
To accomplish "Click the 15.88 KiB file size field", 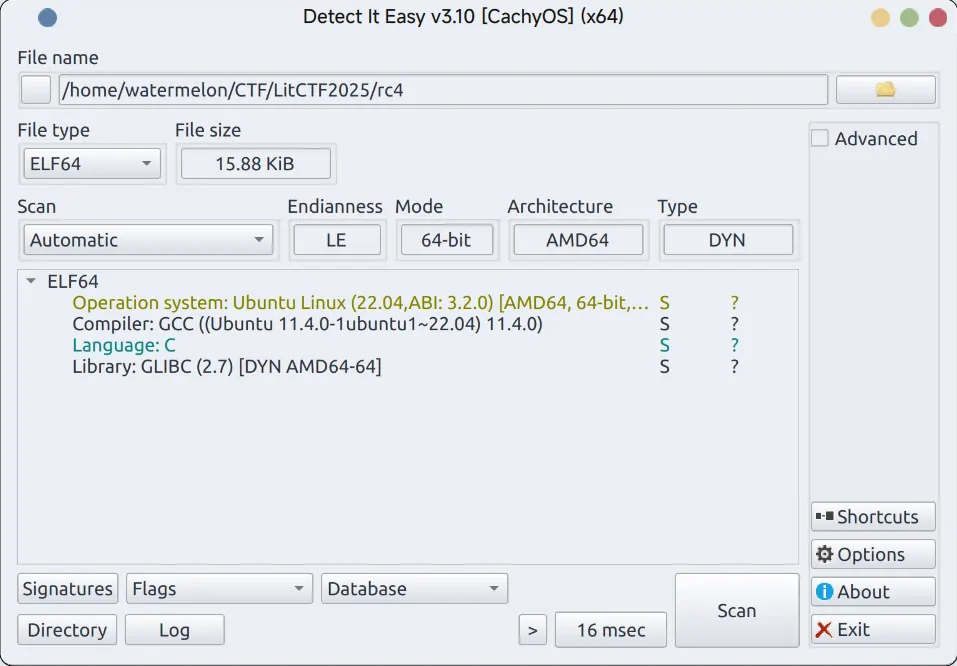I will pos(256,164).
